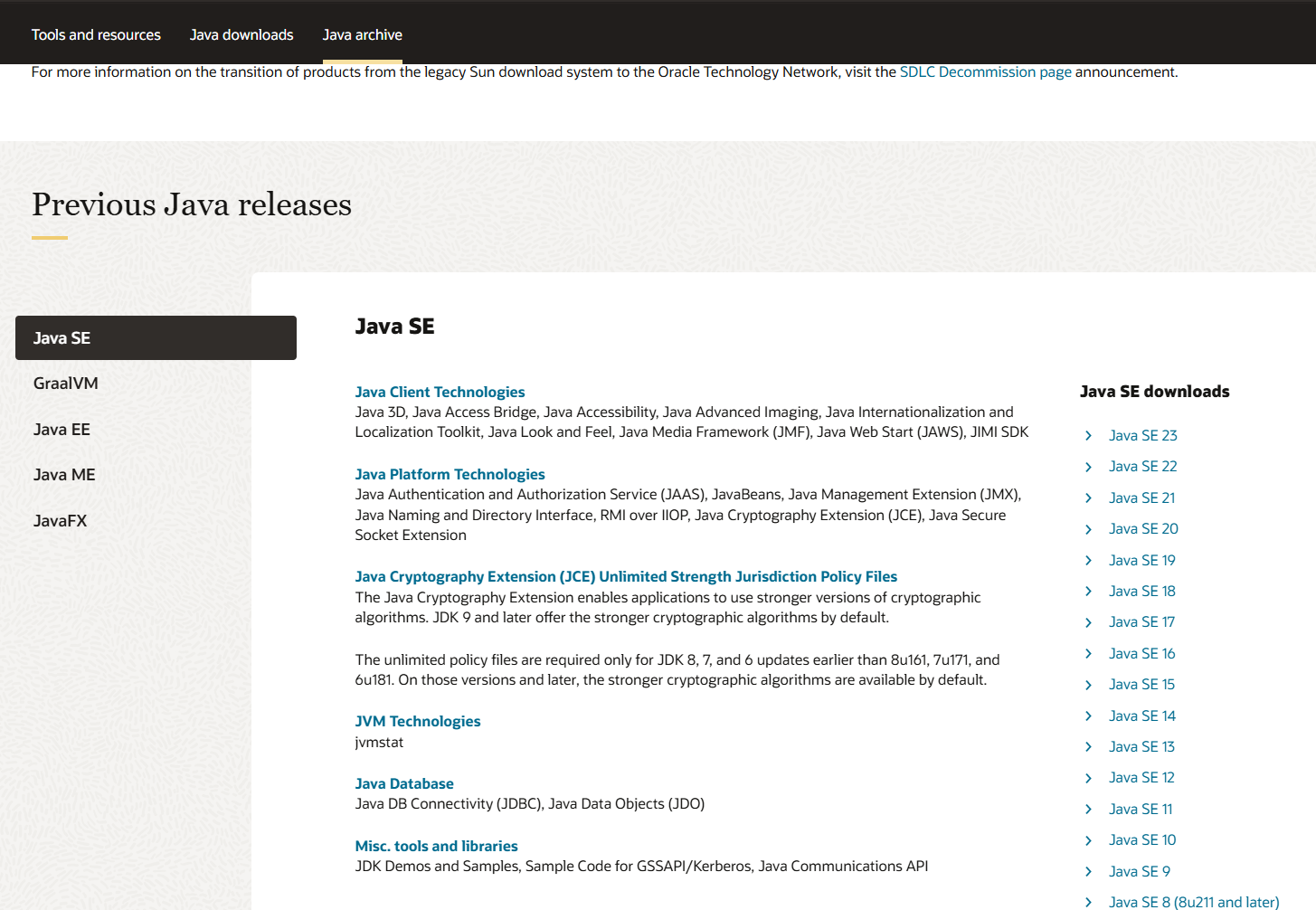The image size is (1316, 910).
Task: Open the Java Client Technologies link
Action: tap(440, 392)
